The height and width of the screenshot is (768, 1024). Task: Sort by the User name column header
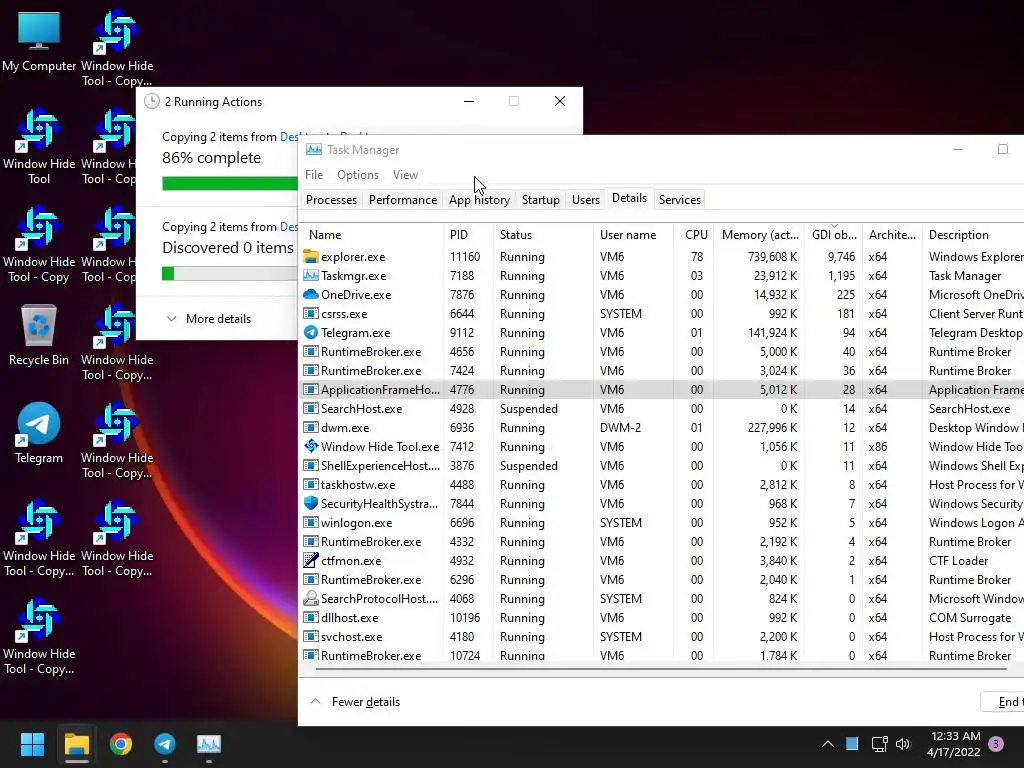pyautogui.click(x=633, y=234)
